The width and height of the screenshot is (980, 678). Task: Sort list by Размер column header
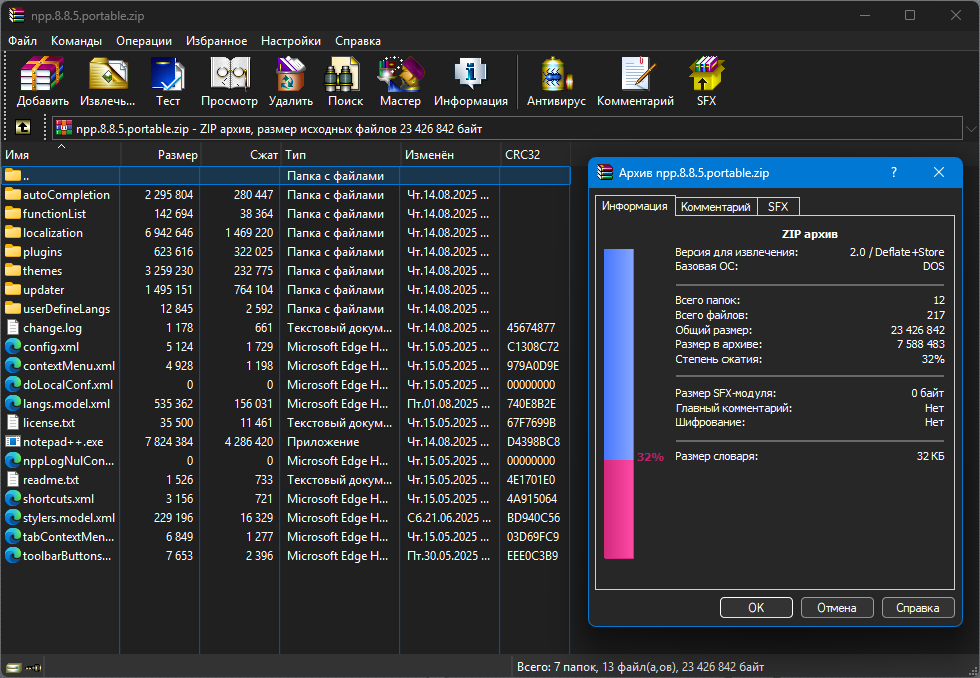160,154
